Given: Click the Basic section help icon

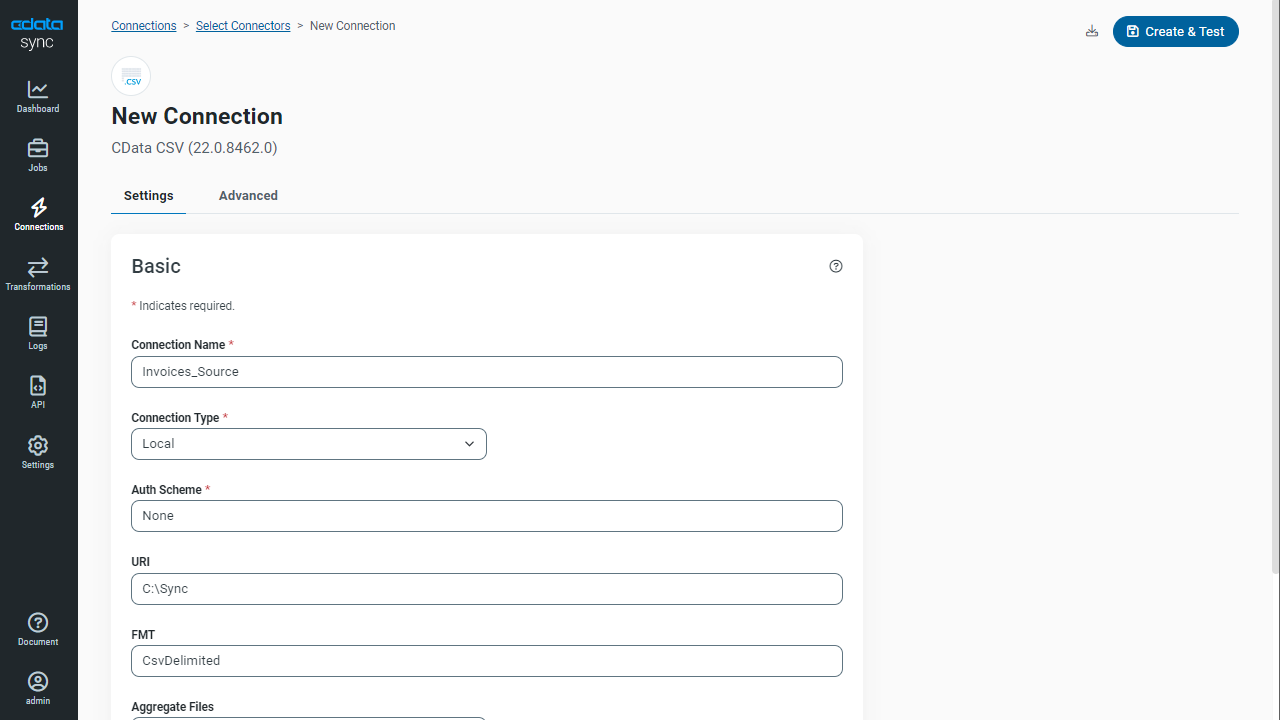Looking at the screenshot, I should (836, 266).
